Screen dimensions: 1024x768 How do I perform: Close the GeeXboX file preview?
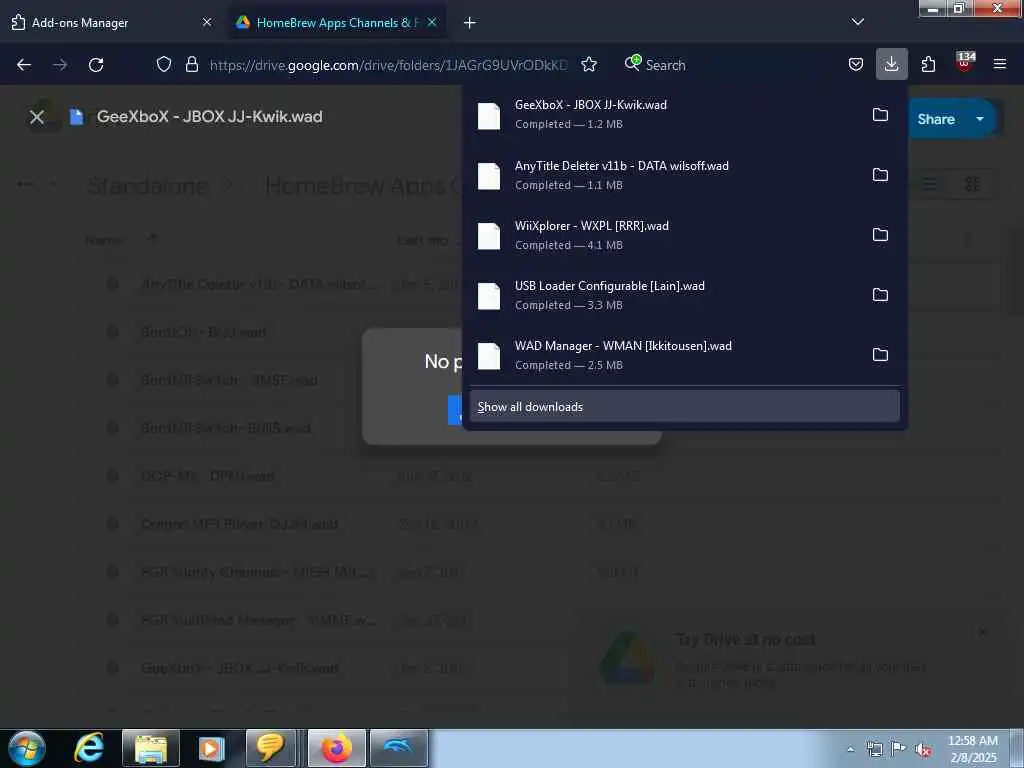pyautogui.click(x=37, y=118)
